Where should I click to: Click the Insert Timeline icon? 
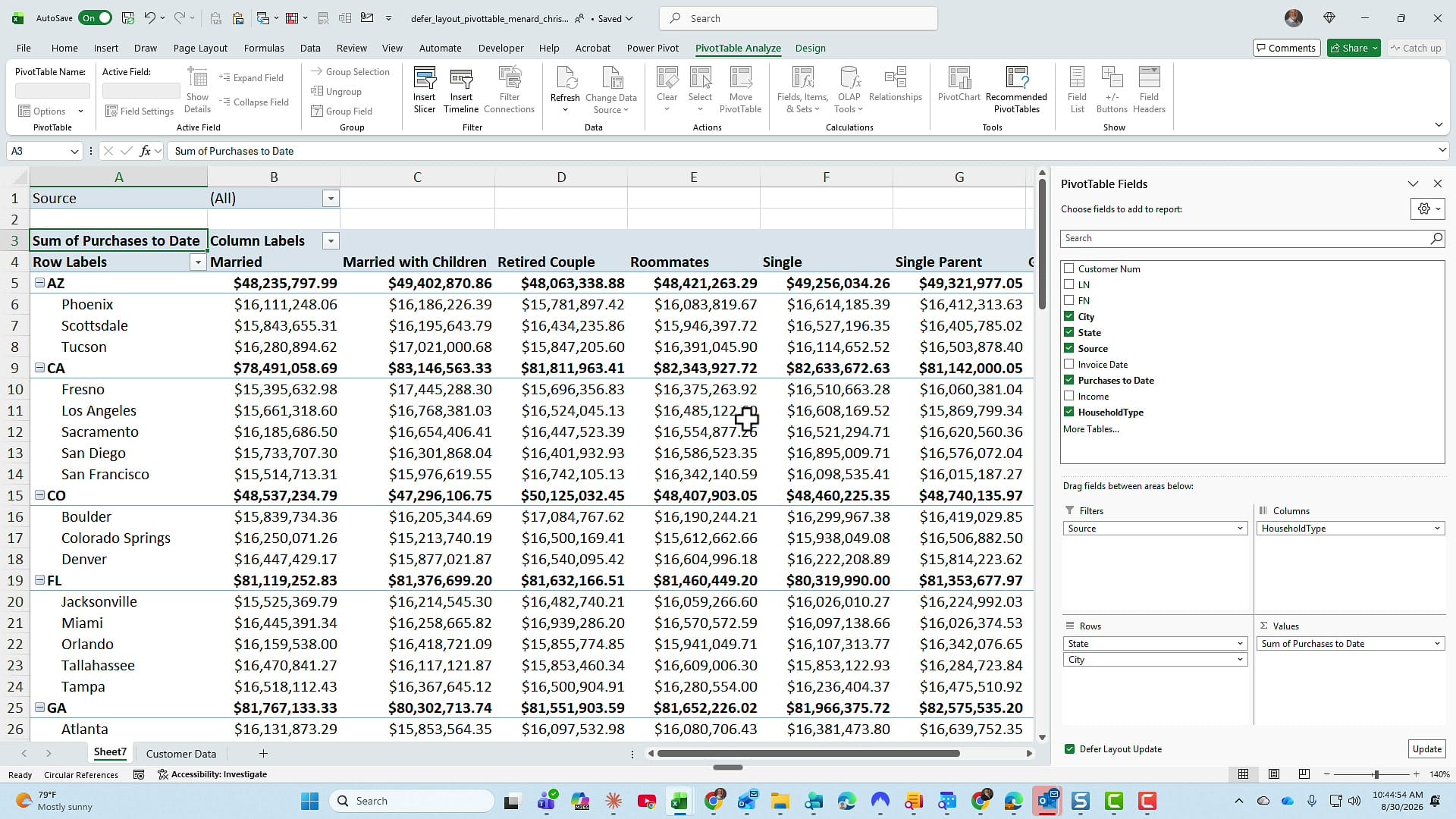tap(461, 89)
